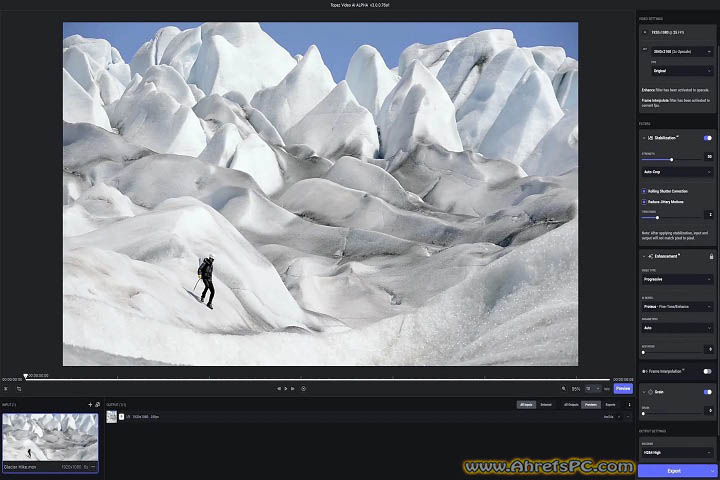
Task: Click the Export button
Action: coord(674,471)
